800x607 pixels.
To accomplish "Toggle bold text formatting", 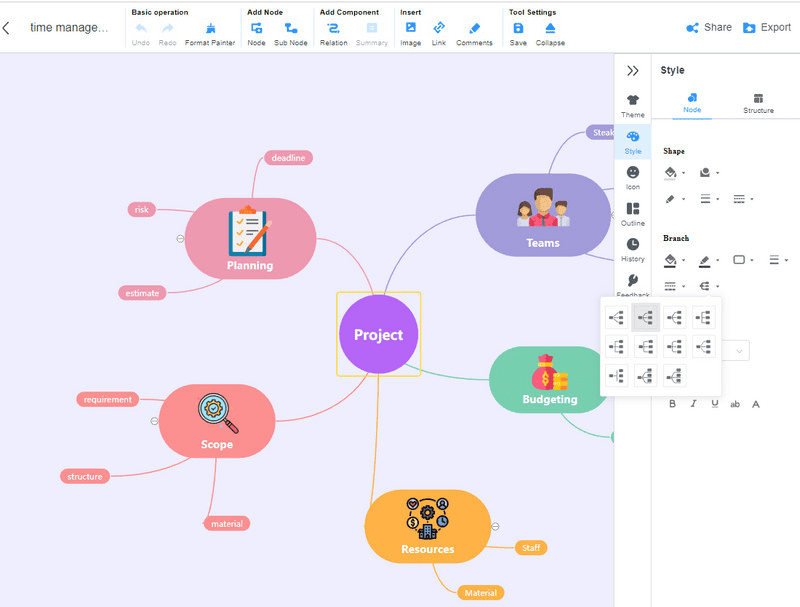I will click(x=672, y=404).
